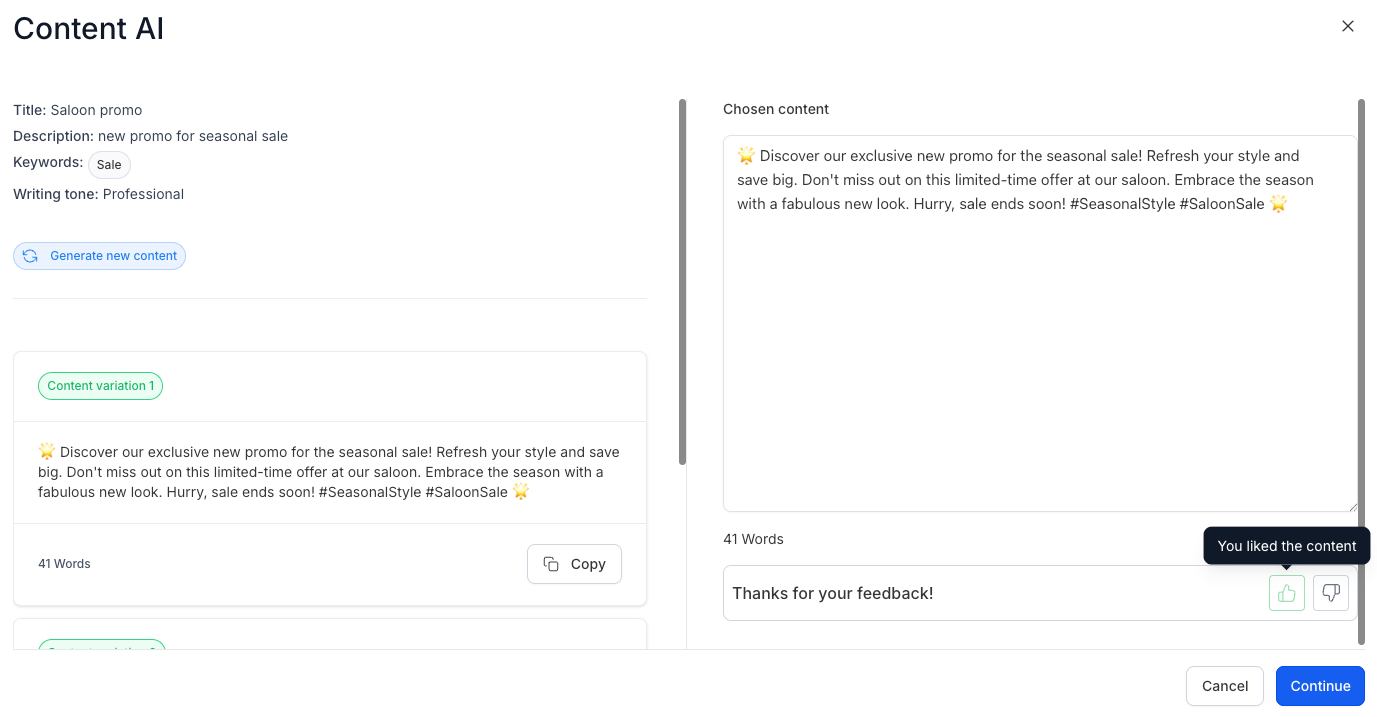Click the 'You liked the content' tooltip

pos(1286,546)
